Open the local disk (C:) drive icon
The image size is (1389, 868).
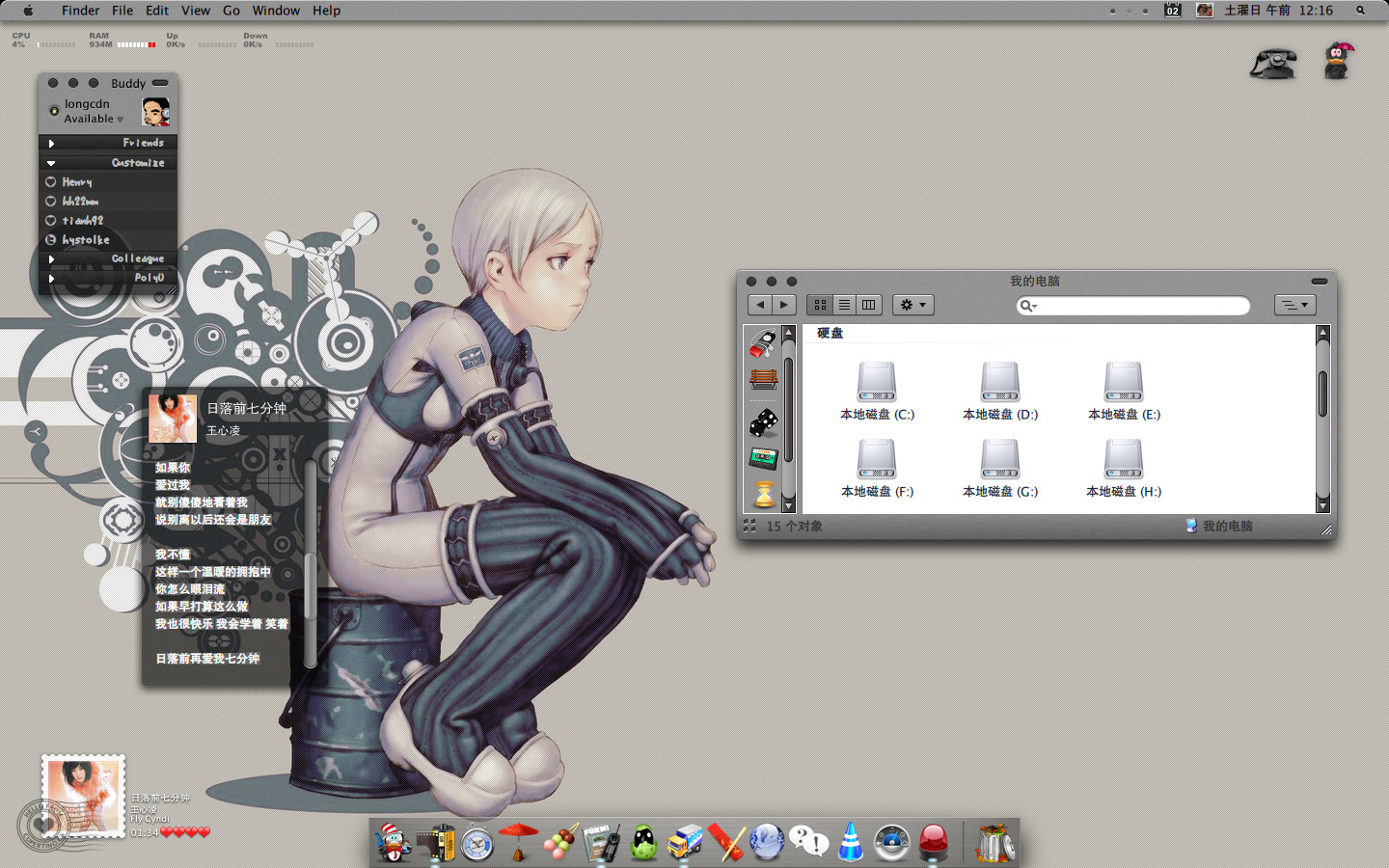876,383
